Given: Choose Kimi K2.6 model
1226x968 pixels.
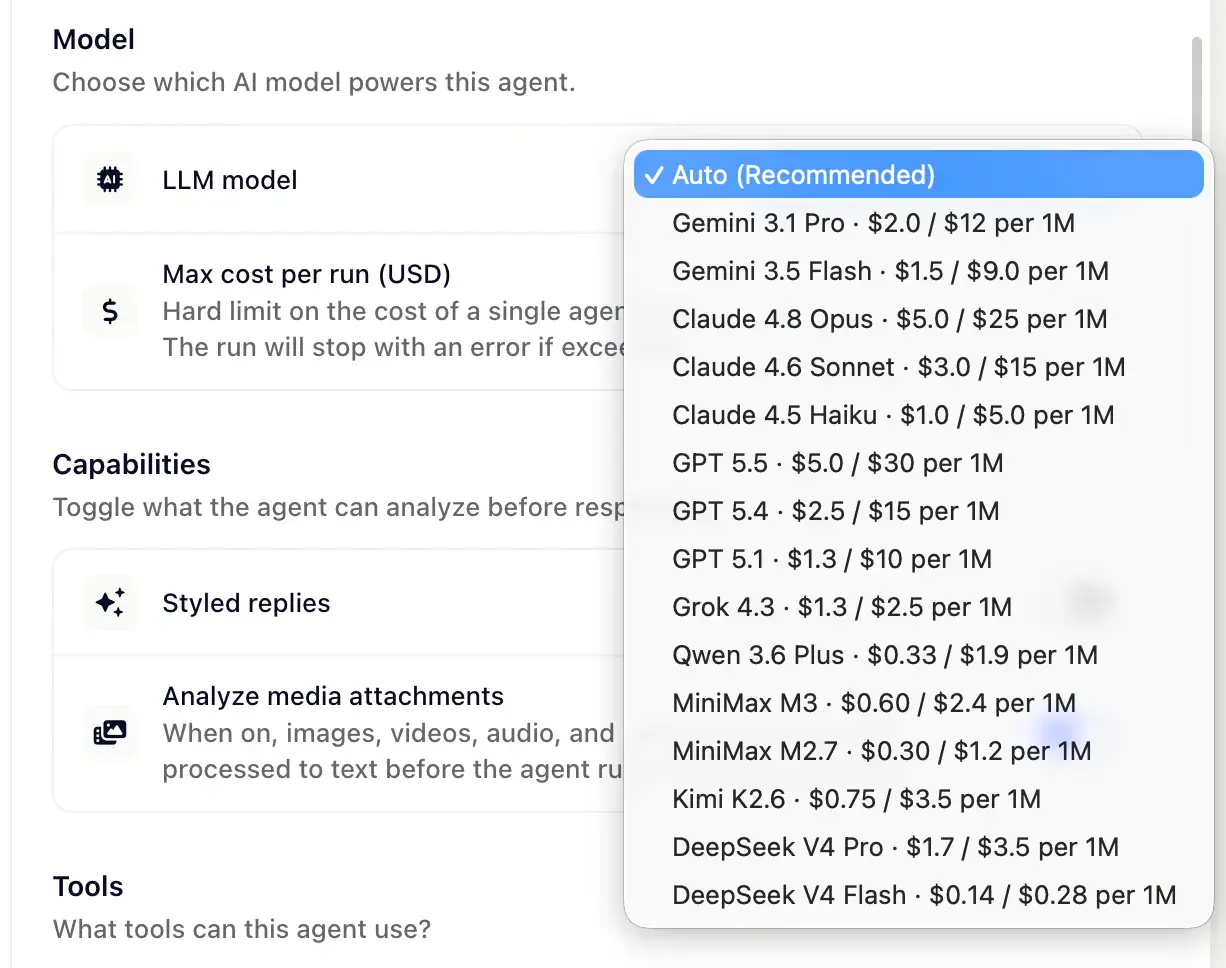Looking at the screenshot, I should coord(918,799).
